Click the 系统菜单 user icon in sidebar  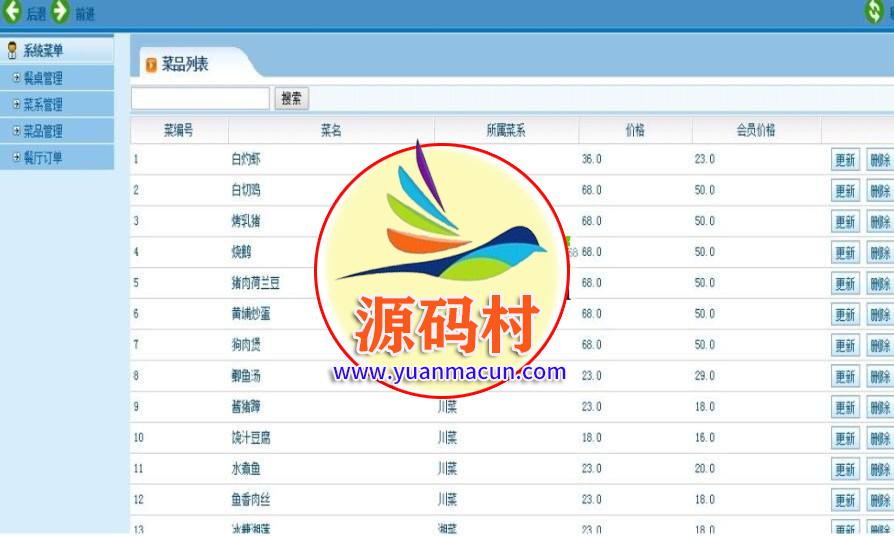[12, 51]
